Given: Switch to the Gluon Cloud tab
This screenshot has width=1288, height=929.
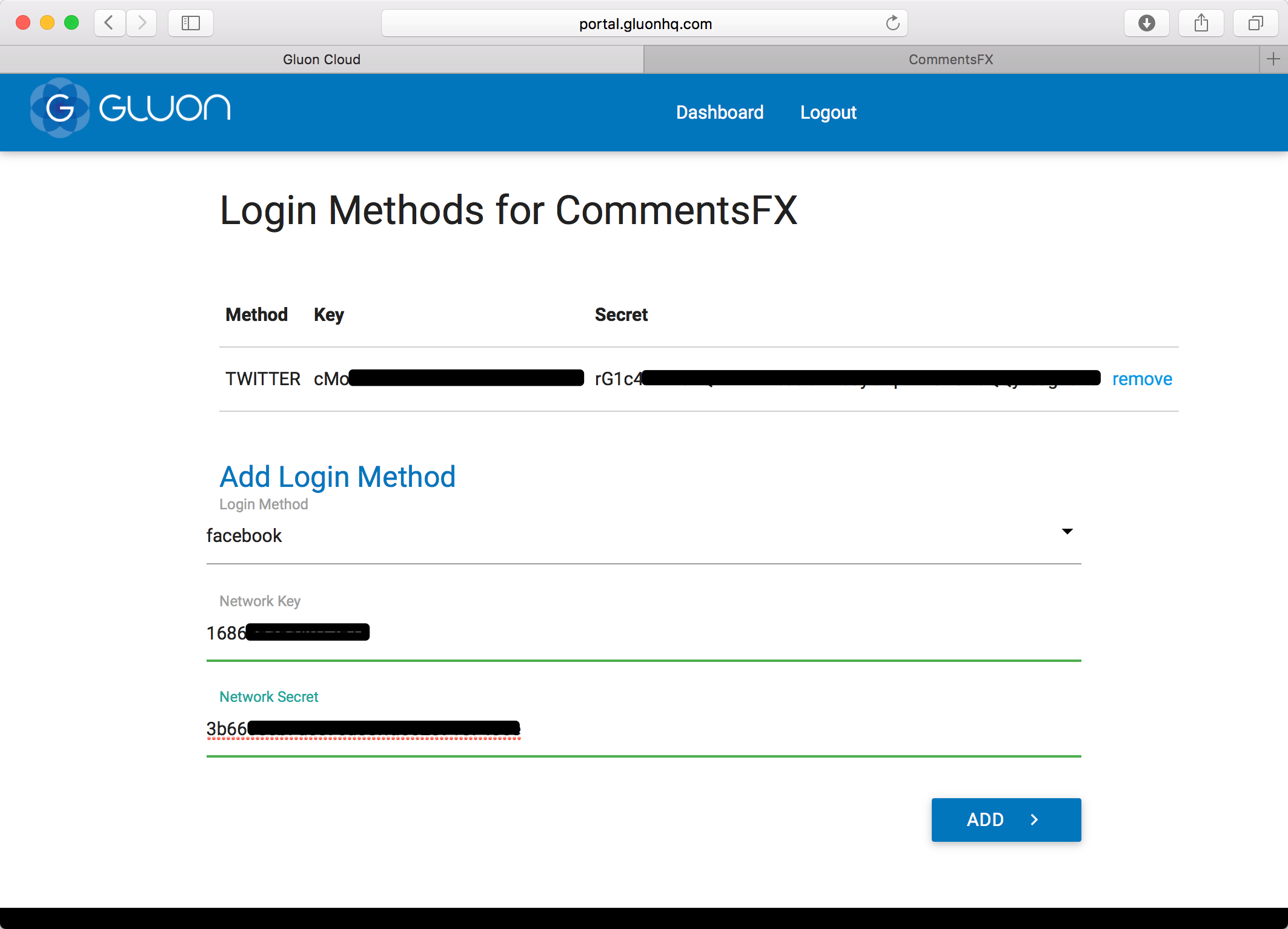Looking at the screenshot, I should 322,59.
